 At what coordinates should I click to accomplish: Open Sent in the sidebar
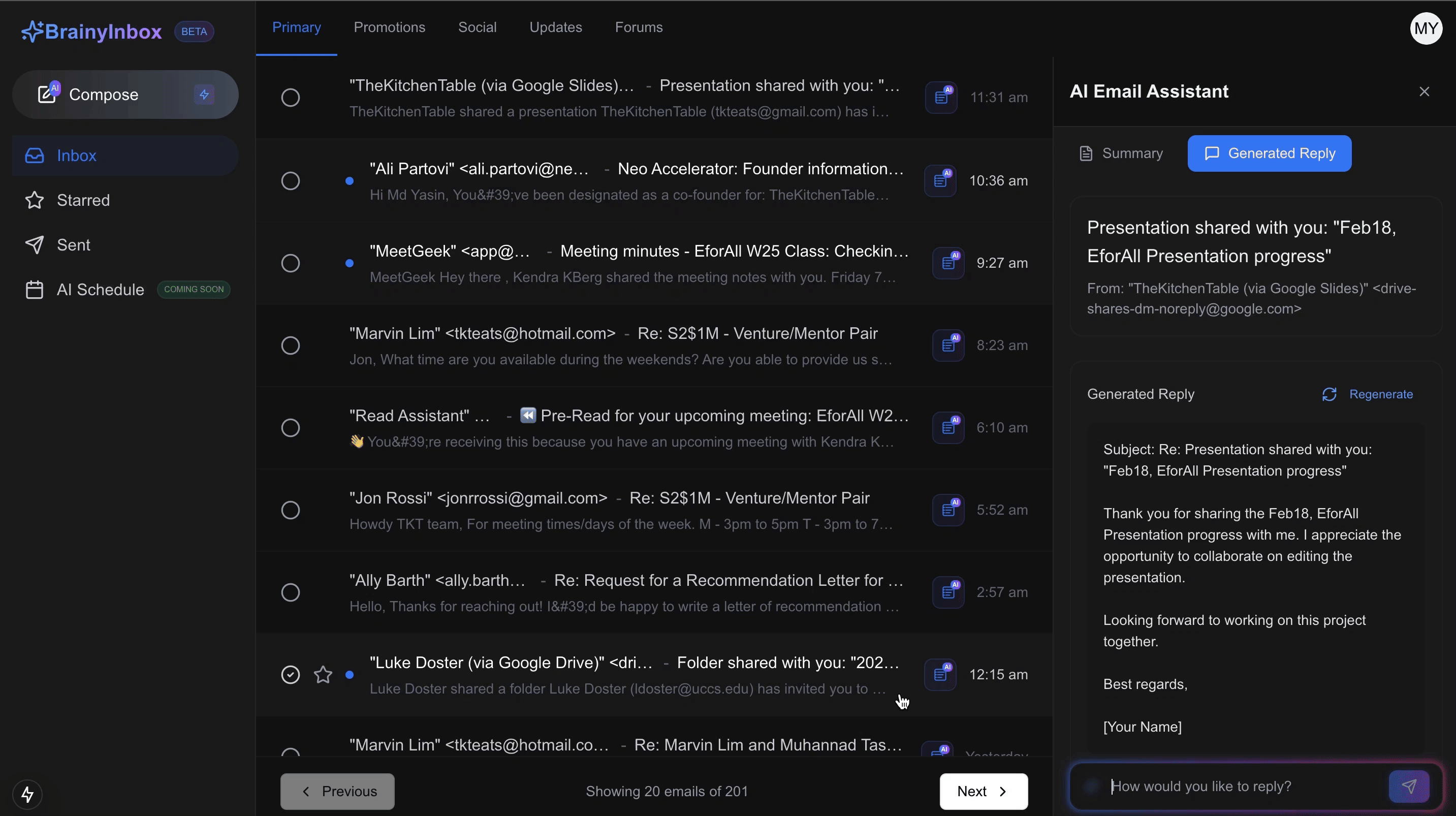tap(125, 245)
